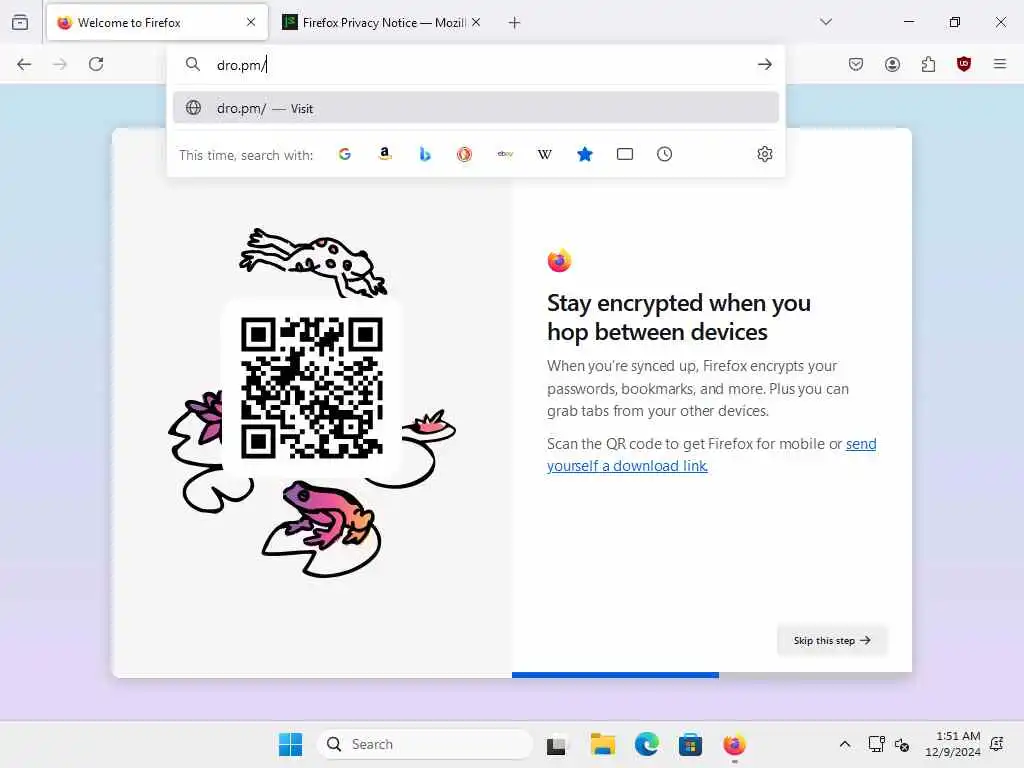Click the Windows taskbar Search box

(425, 744)
